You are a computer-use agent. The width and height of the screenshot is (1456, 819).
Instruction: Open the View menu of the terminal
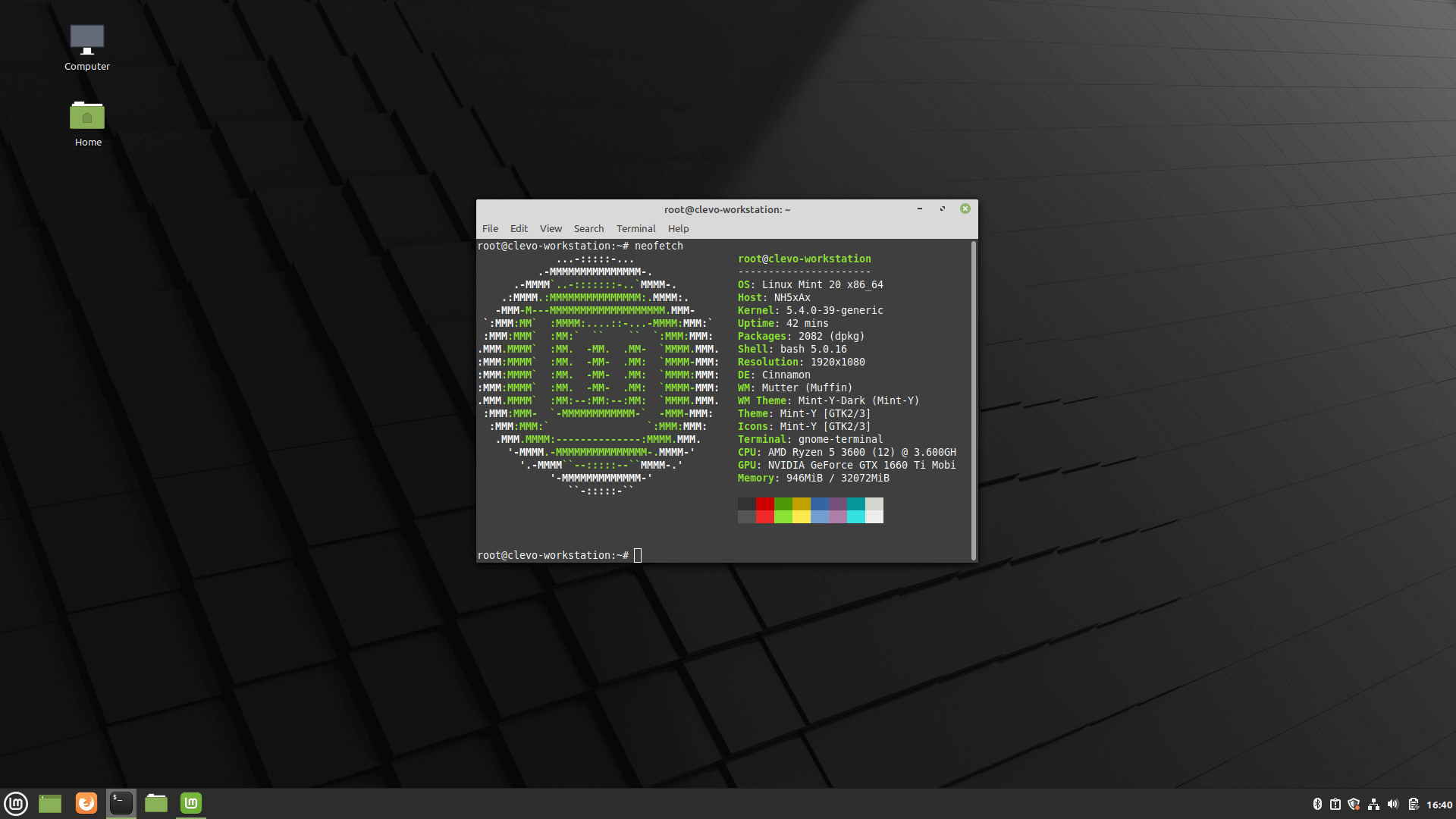click(x=551, y=228)
